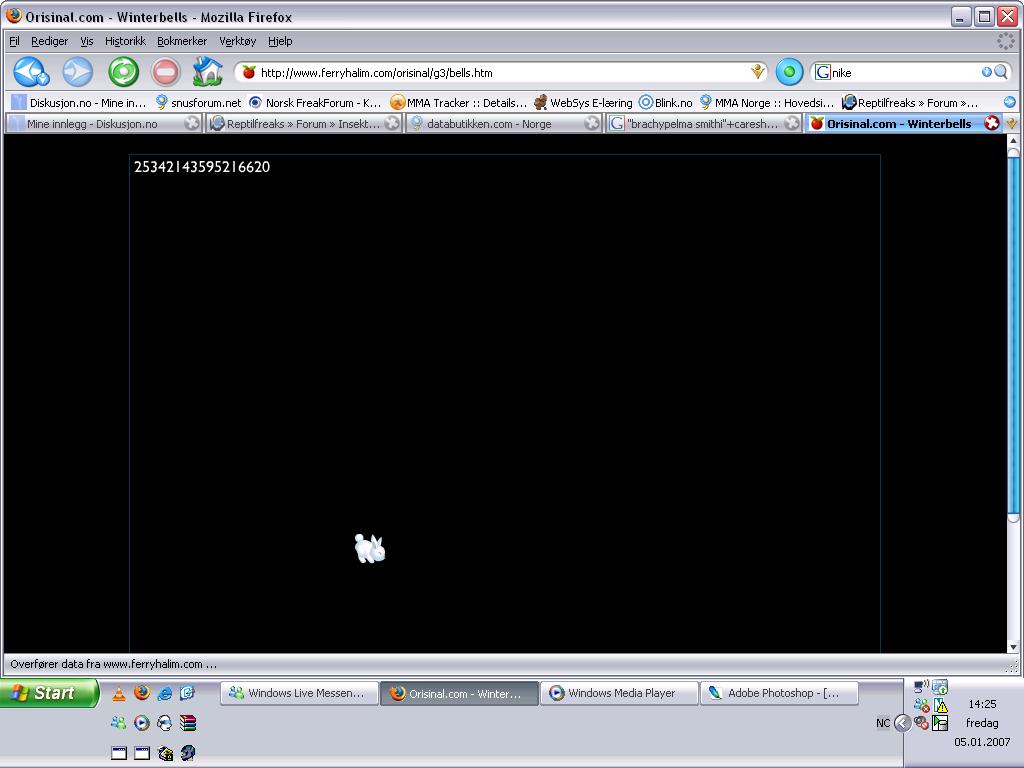This screenshot has width=1024, height=768.
Task: Launch Firefox from quick launch
Action: pyautogui.click(x=142, y=692)
